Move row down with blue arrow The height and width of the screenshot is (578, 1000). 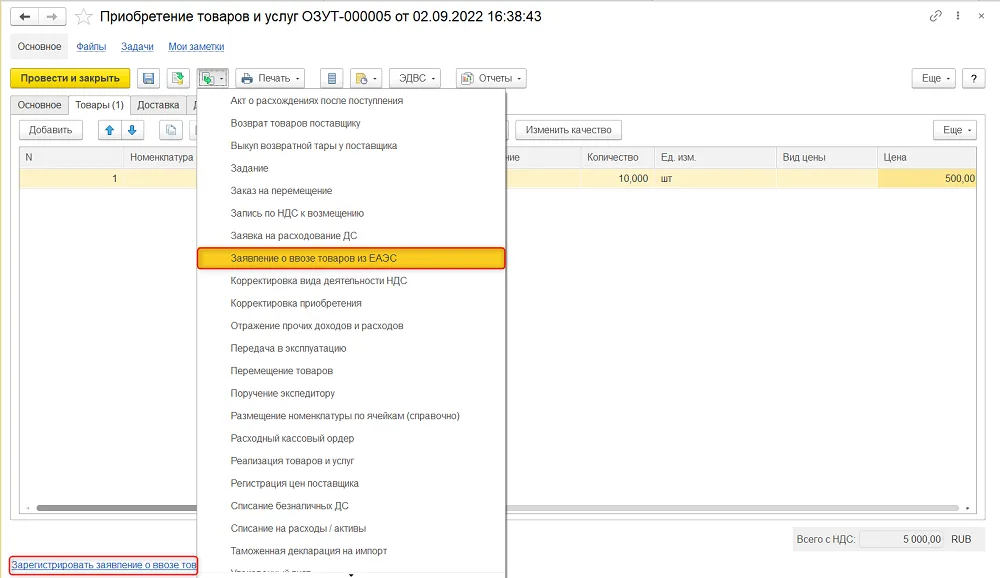(x=132, y=130)
